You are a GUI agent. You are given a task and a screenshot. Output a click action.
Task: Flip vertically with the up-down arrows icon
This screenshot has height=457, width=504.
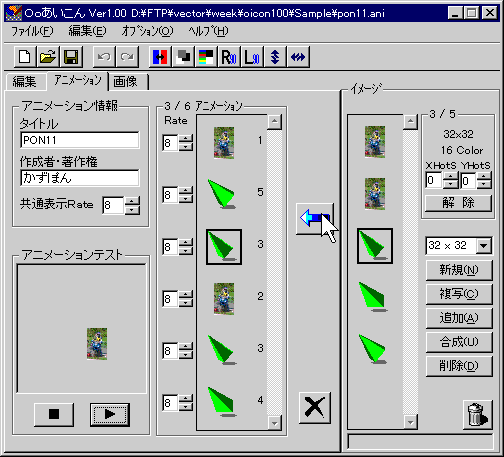click(x=275, y=57)
